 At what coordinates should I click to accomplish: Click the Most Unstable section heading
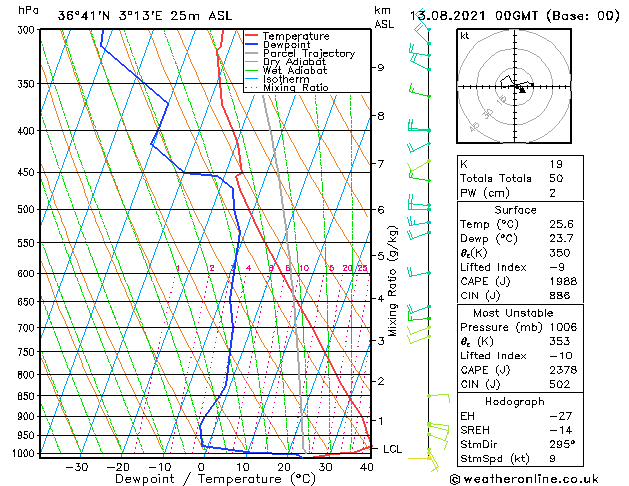click(x=513, y=313)
